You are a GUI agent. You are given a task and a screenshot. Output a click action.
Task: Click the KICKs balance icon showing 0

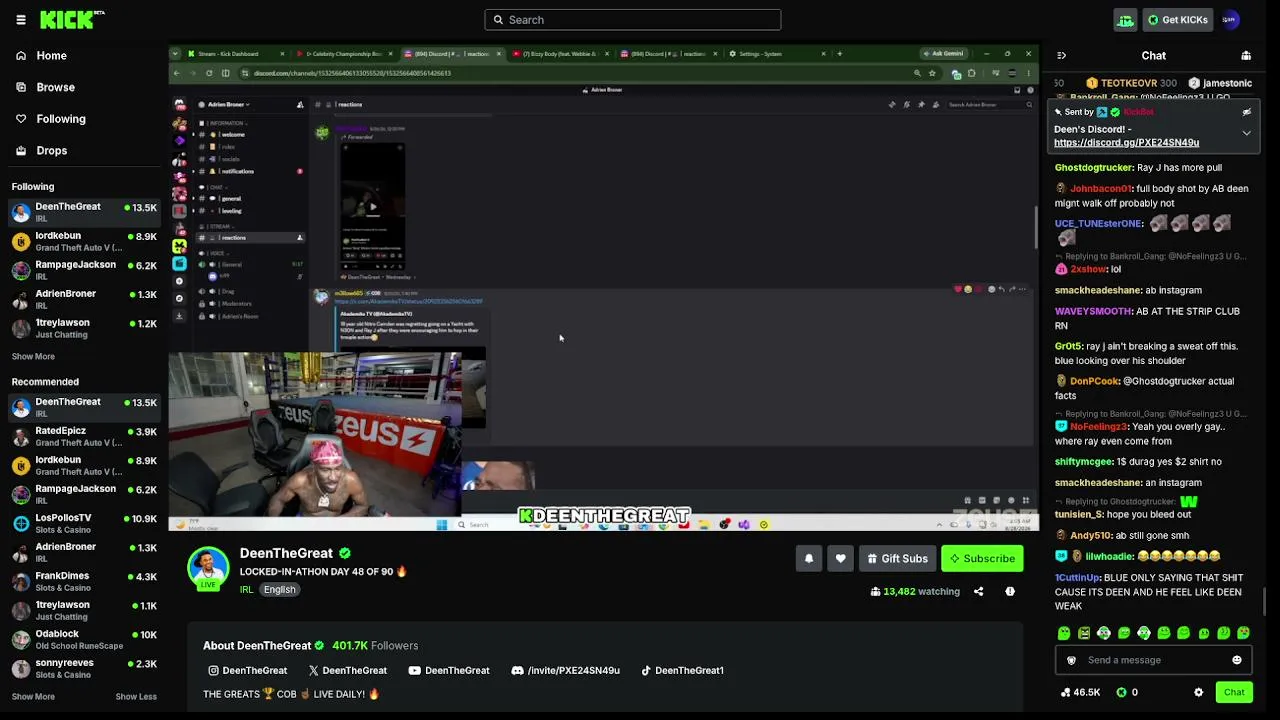point(1127,692)
